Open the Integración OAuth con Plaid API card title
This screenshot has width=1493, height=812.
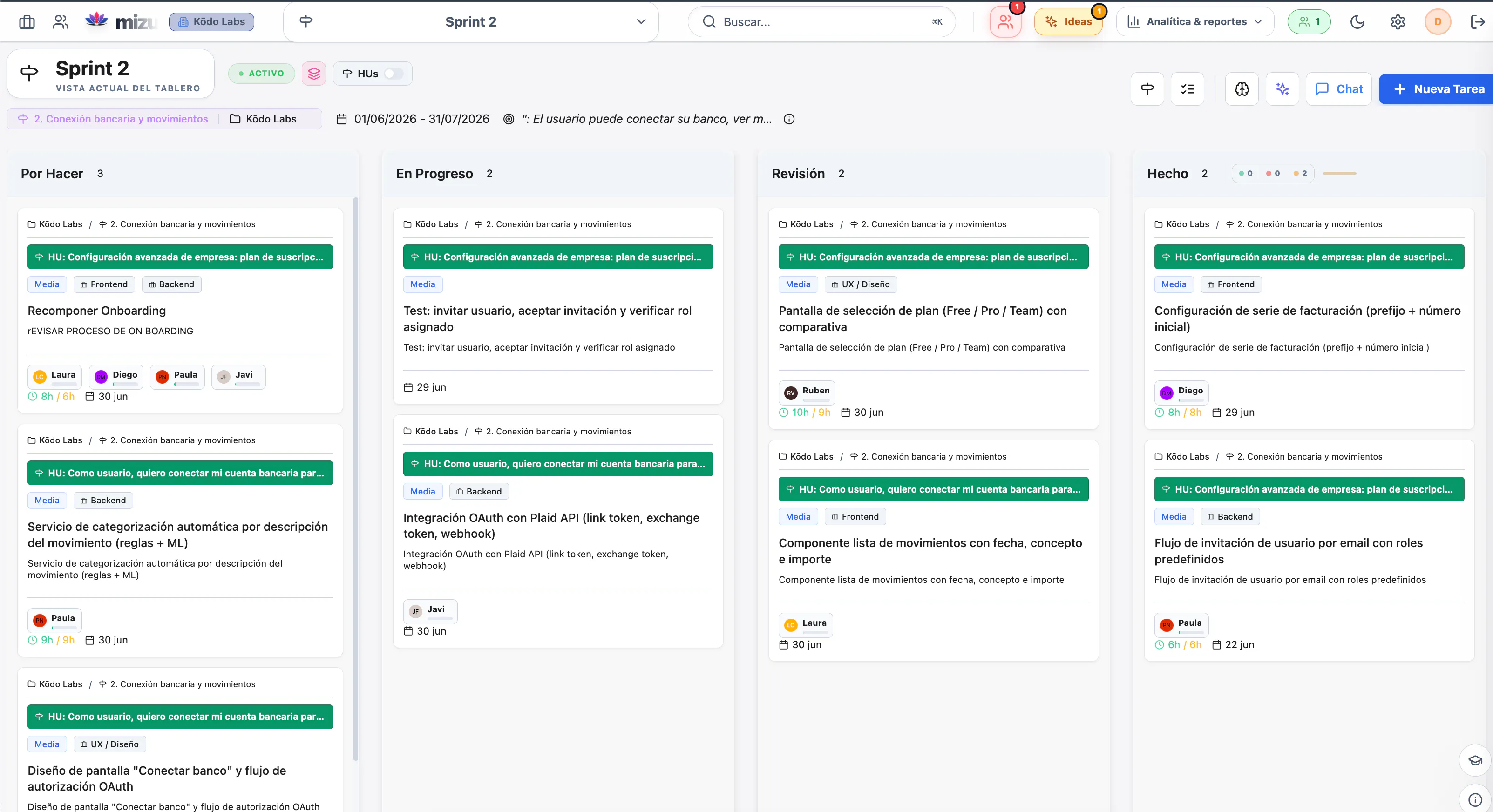(x=551, y=526)
